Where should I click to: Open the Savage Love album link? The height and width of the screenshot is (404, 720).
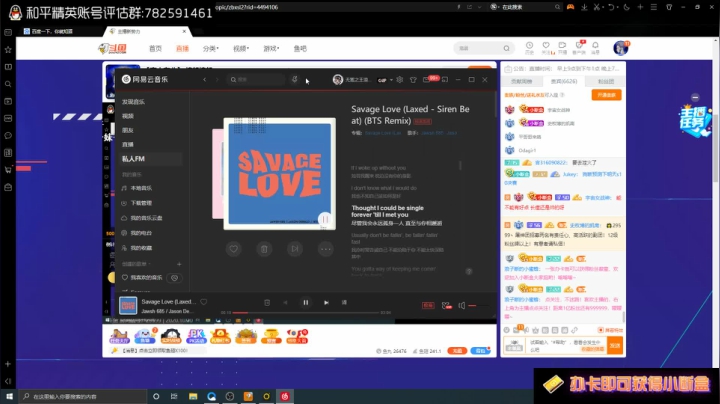pos(383,133)
